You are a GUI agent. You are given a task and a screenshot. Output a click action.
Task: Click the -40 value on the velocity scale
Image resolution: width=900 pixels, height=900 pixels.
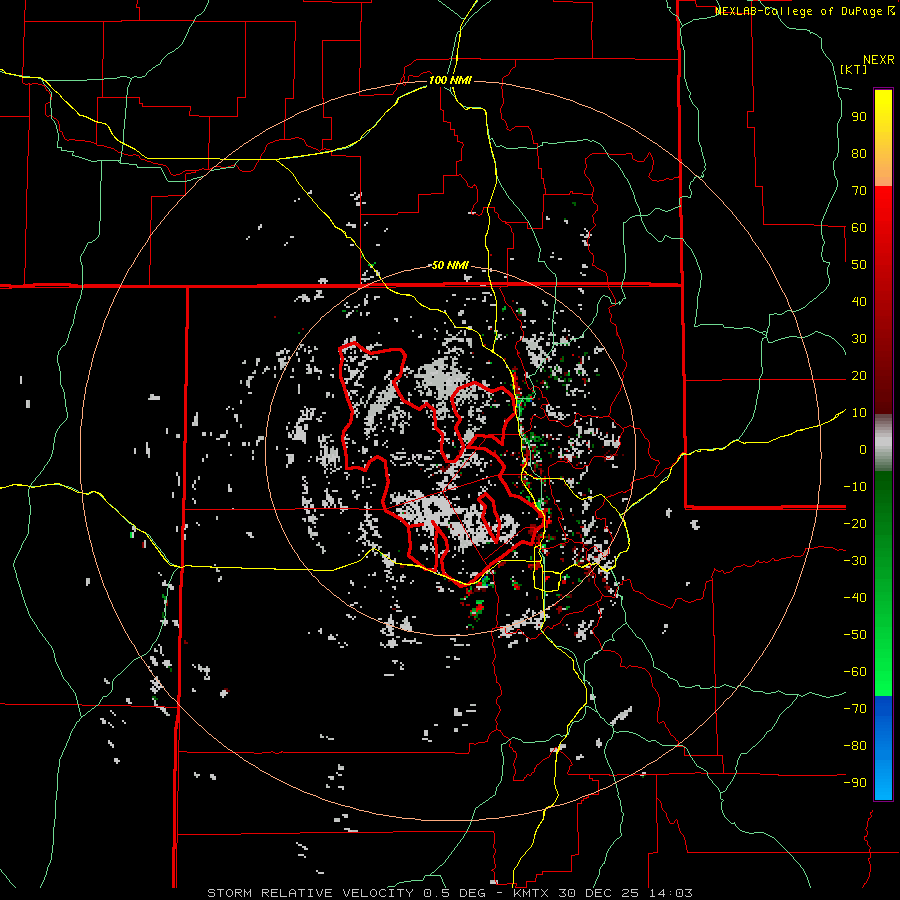[855, 598]
